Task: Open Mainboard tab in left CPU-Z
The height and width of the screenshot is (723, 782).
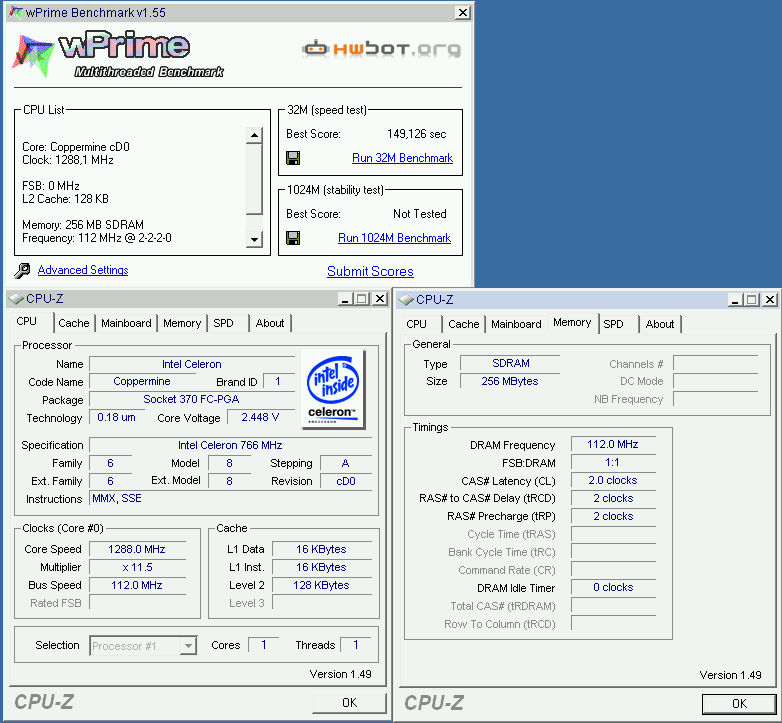Action: click(126, 323)
